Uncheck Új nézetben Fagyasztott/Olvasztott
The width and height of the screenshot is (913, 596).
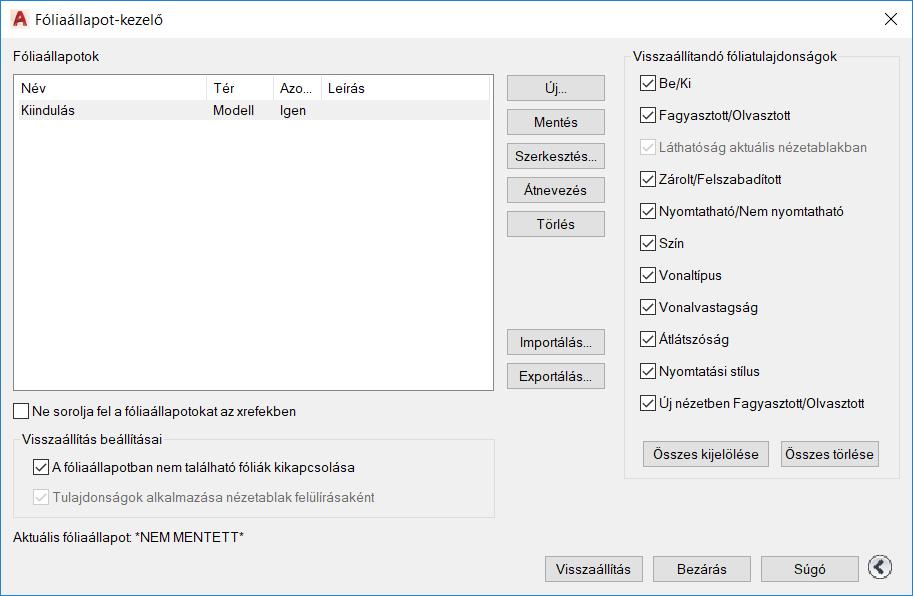click(x=647, y=403)
